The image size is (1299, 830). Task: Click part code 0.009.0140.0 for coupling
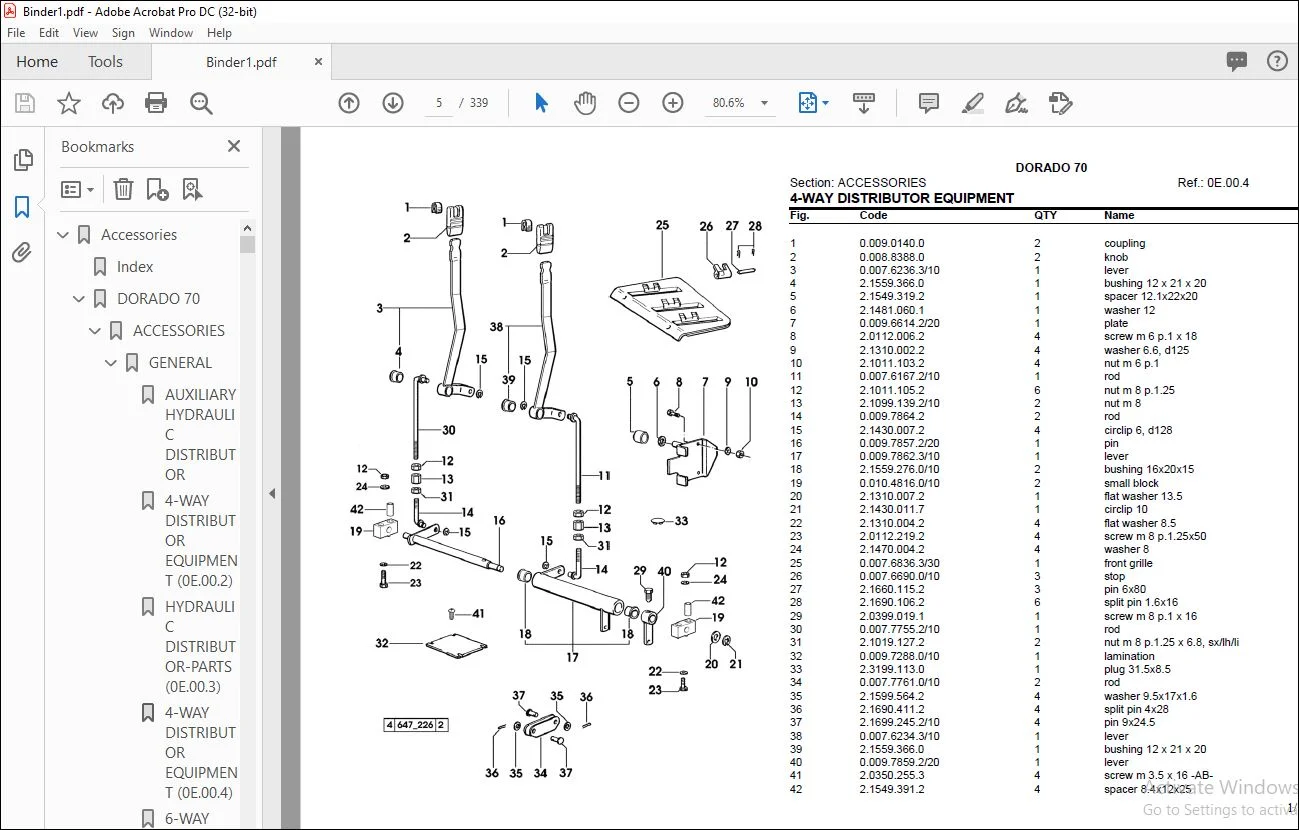pos(892,243)
